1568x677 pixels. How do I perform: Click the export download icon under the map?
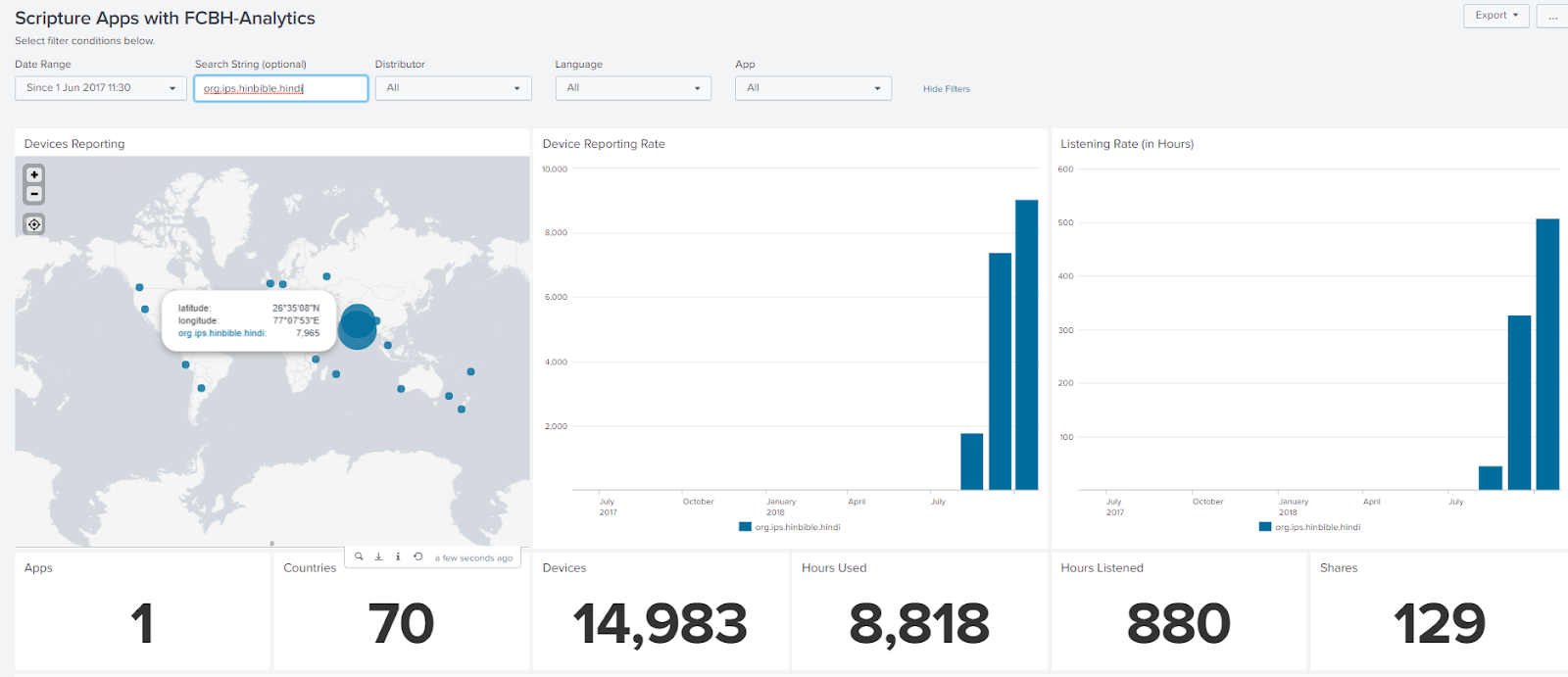point(378,556)
